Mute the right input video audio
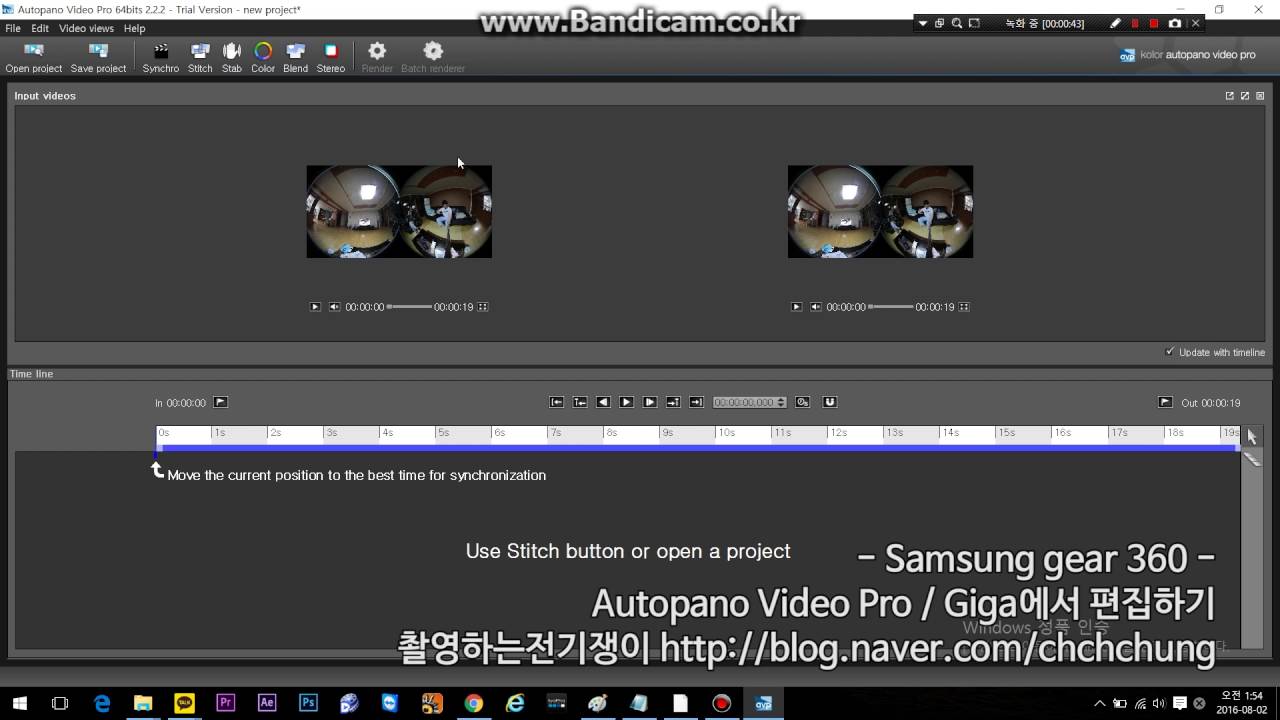This screenshot has width=1280, height=720. 815,307
